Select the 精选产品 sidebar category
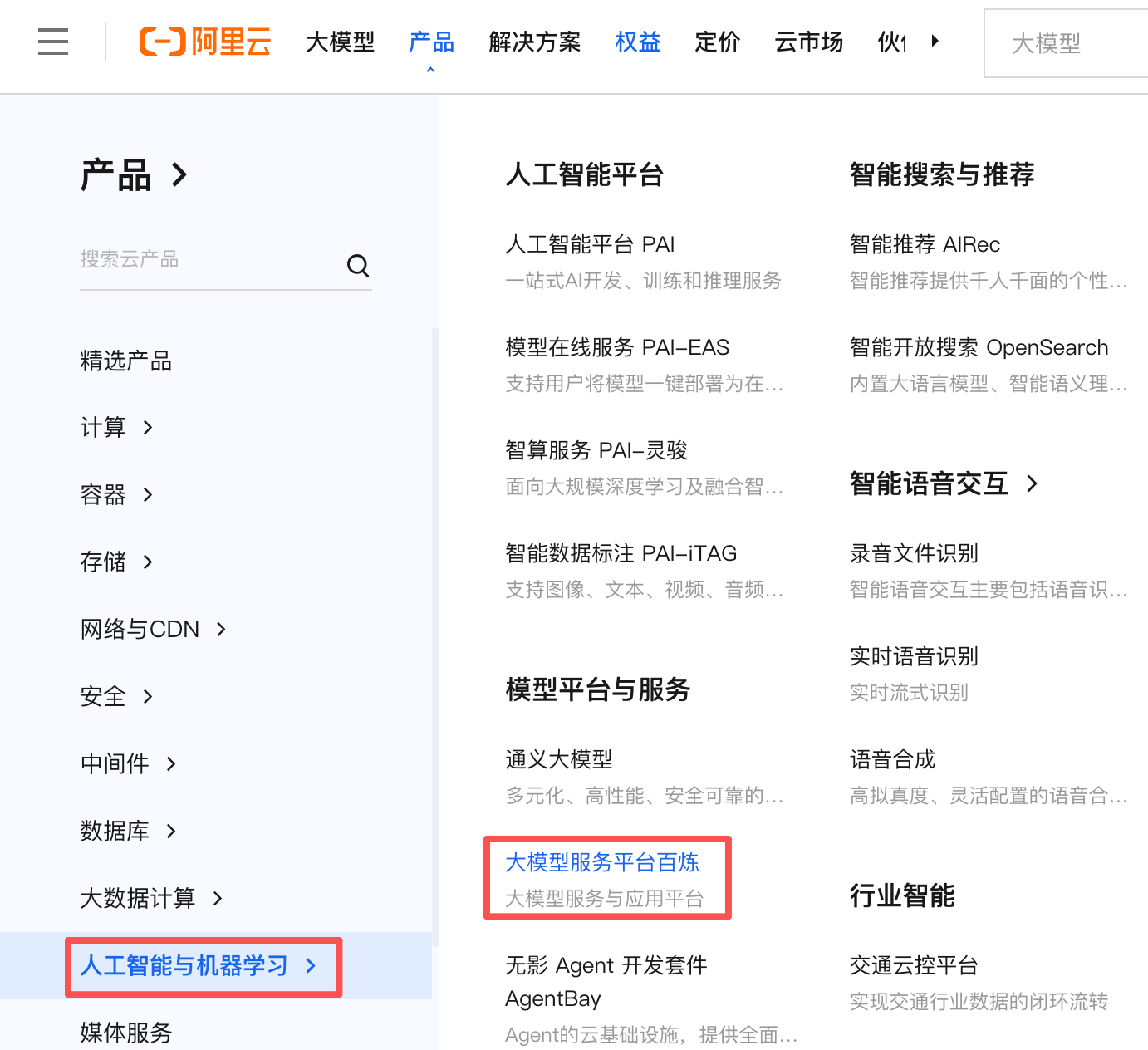Screen dimensions: 1148x1050 126,361
